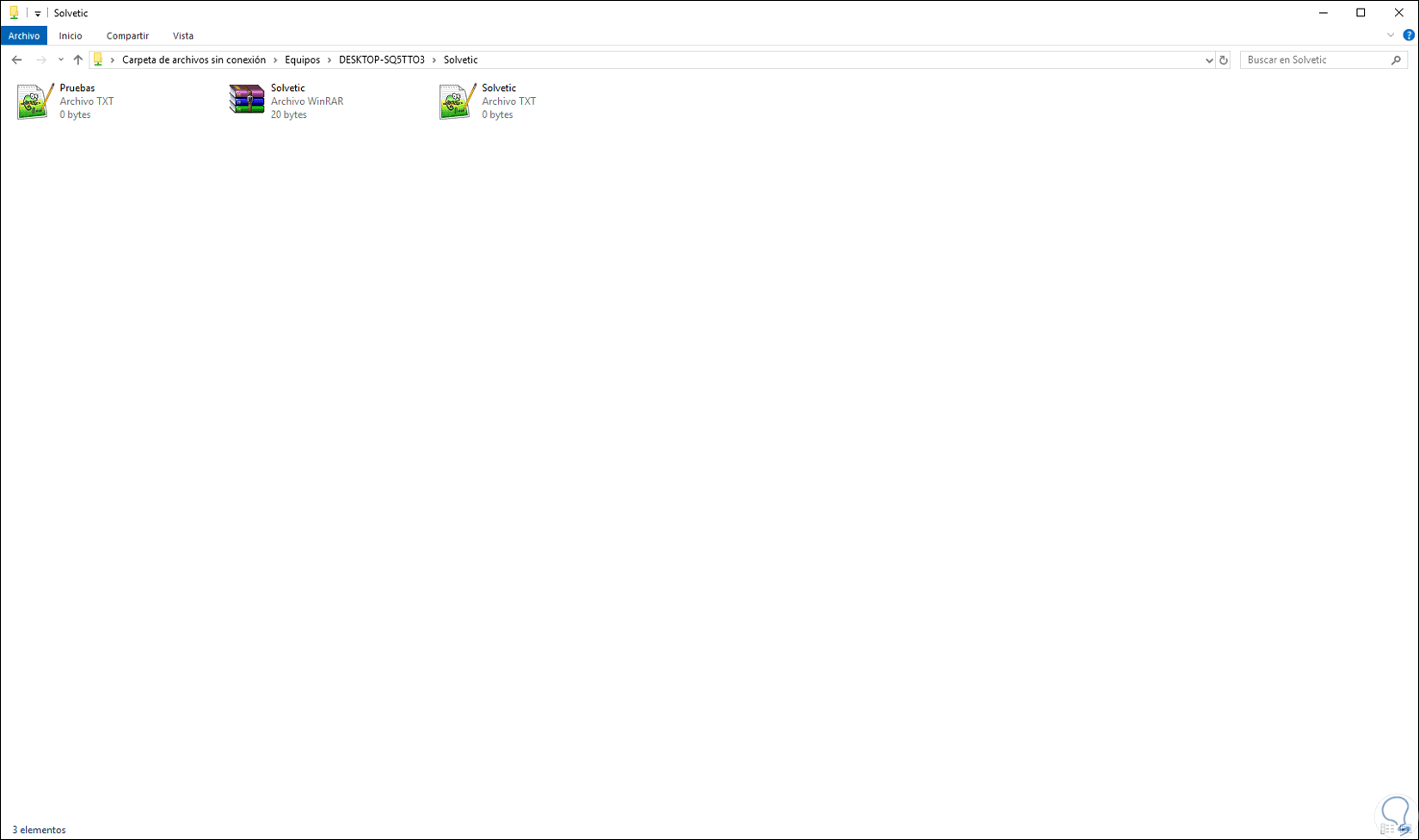This screenshot has height=840, width=1419.
Task: Go back using the Back arrow
Action: 16,60
